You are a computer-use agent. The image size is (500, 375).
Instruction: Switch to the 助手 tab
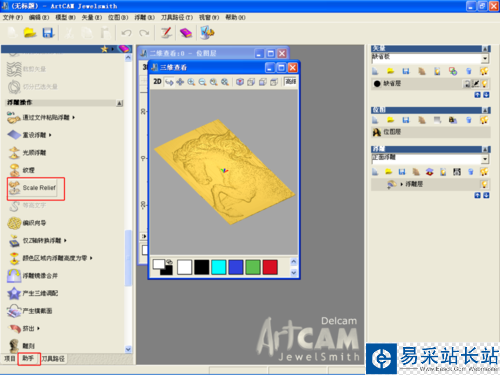[x=28, y=359]
